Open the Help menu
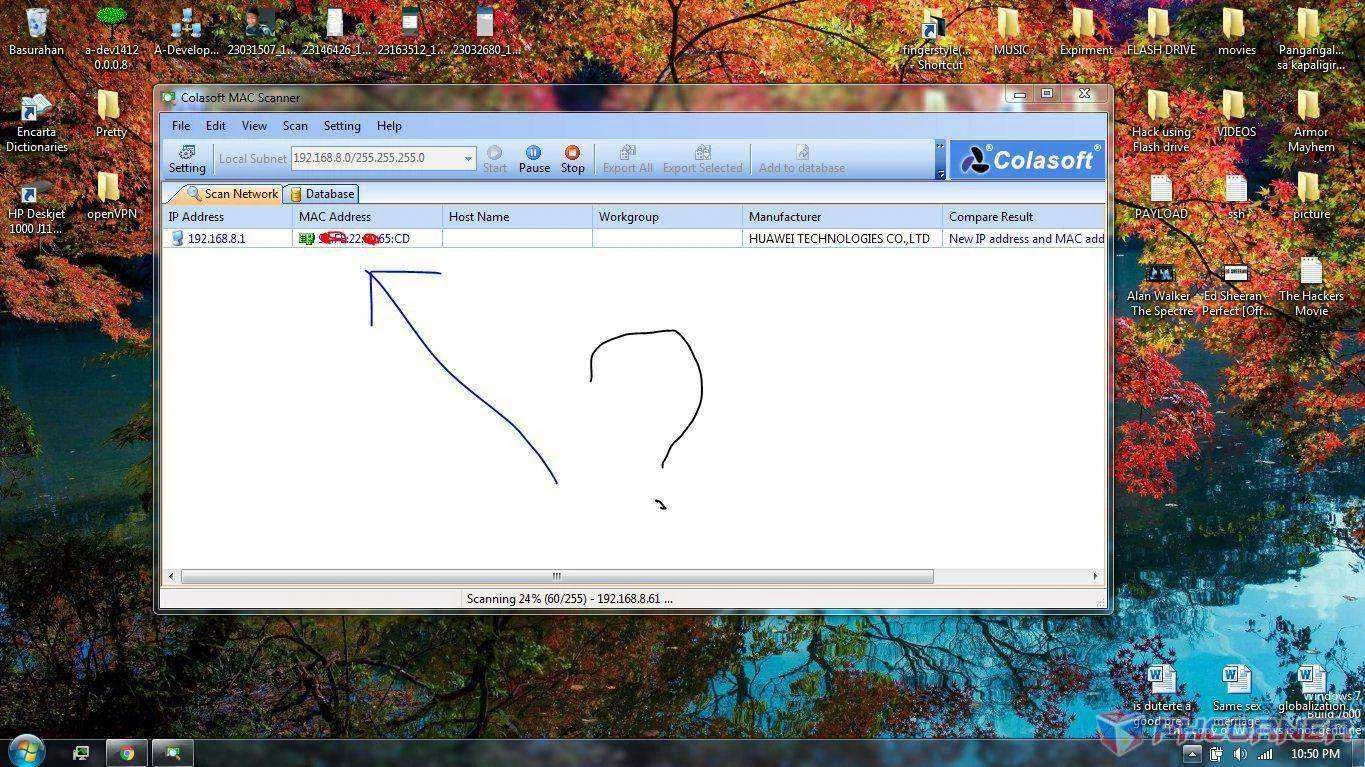 [x=389, y=126]
